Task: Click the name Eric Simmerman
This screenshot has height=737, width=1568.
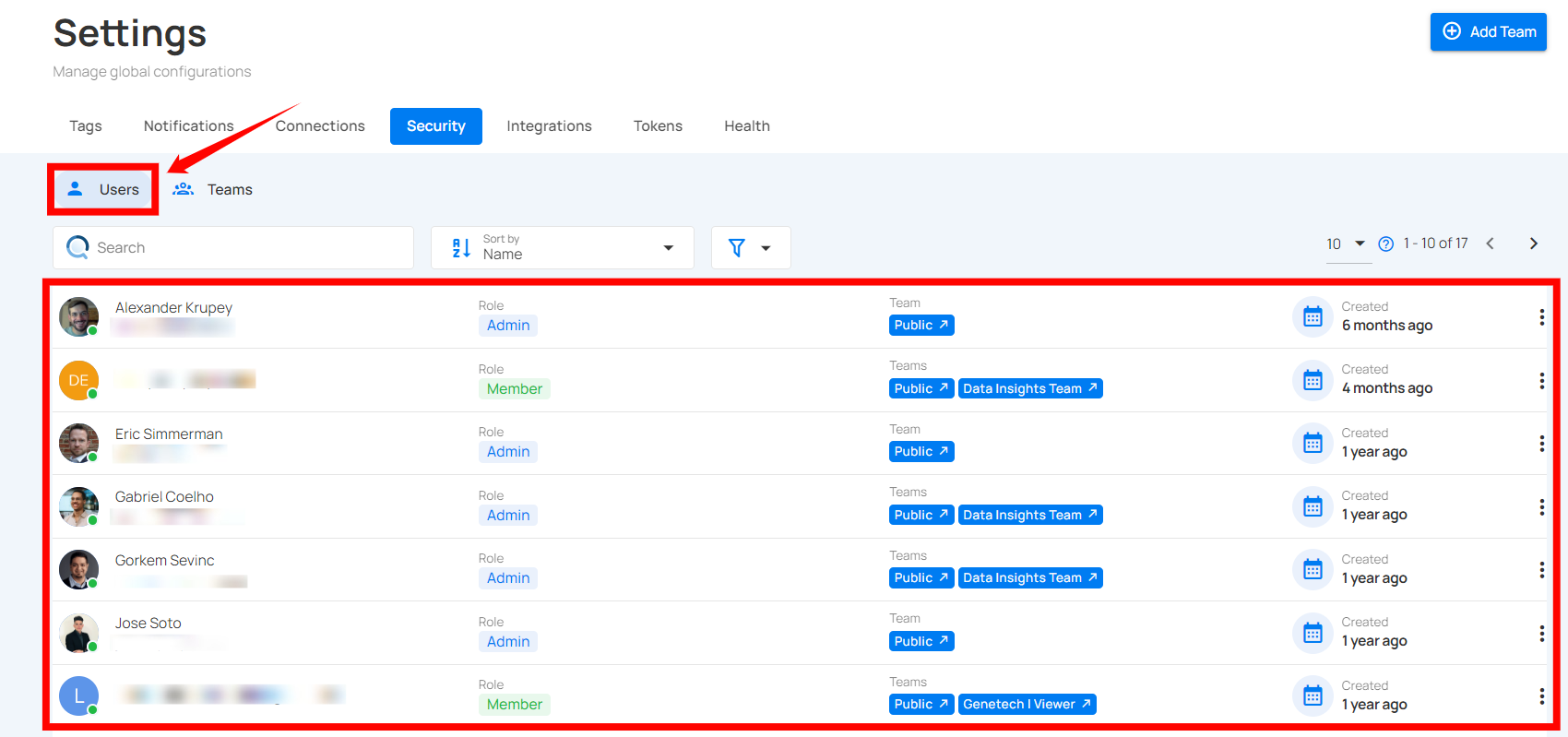Action: pyautogui.click(x=169, y=434)
